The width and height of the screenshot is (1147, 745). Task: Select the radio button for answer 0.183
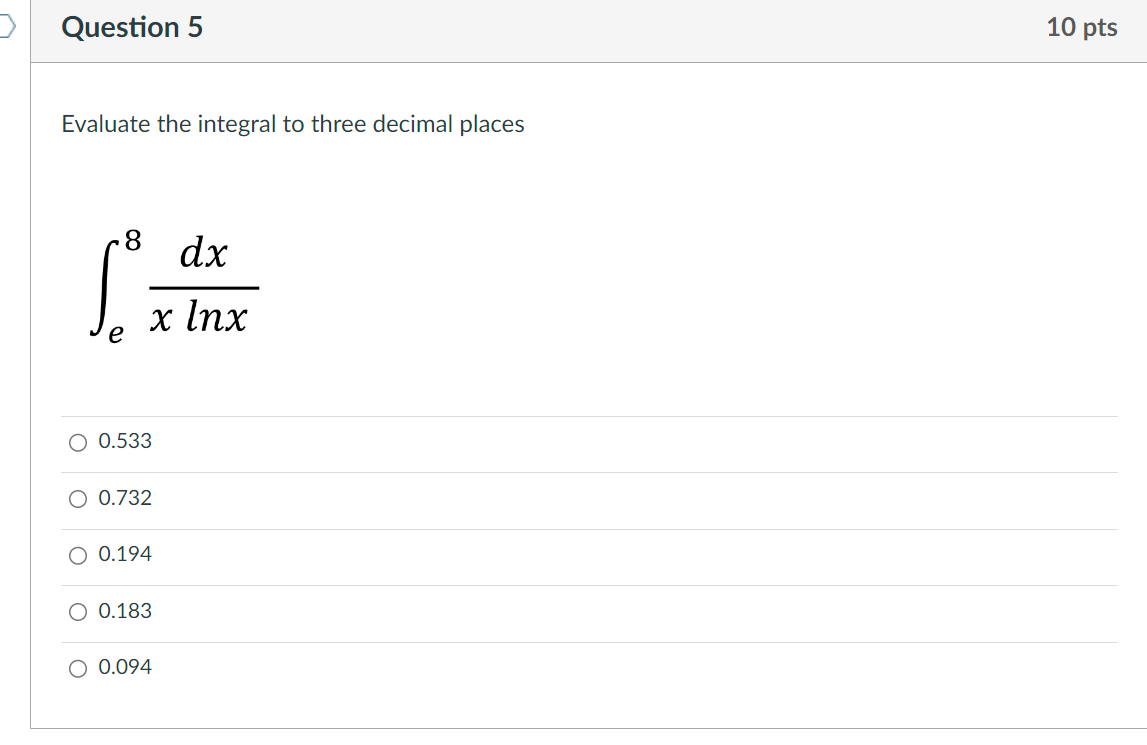pos(78,611)
